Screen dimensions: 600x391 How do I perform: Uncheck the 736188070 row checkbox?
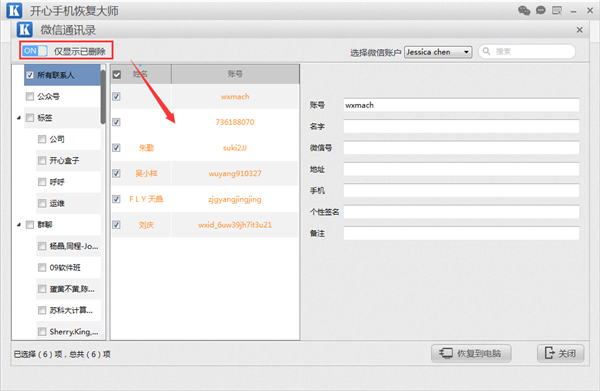click(x=116, y=122)
